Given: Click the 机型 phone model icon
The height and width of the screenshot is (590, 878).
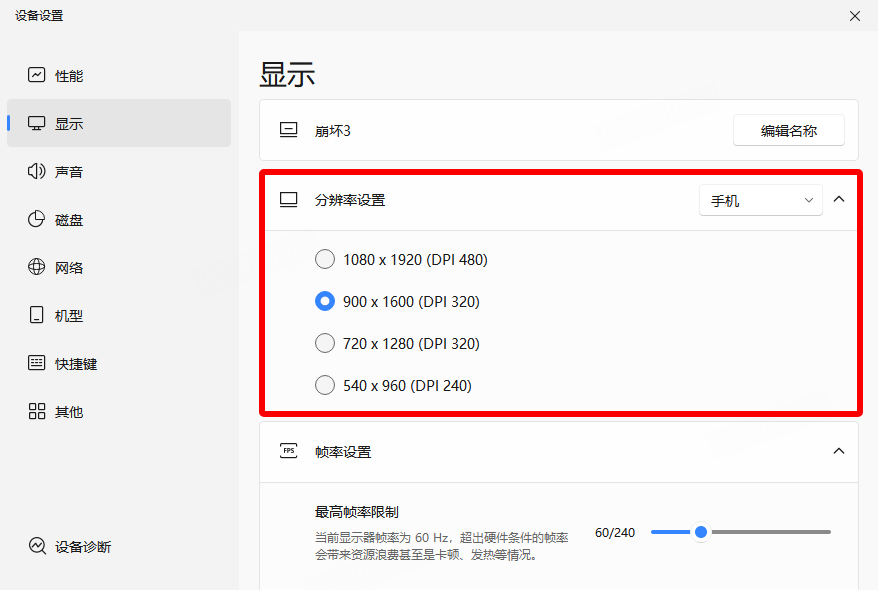Looking at the screenshot, I should (x=37, y=316).
